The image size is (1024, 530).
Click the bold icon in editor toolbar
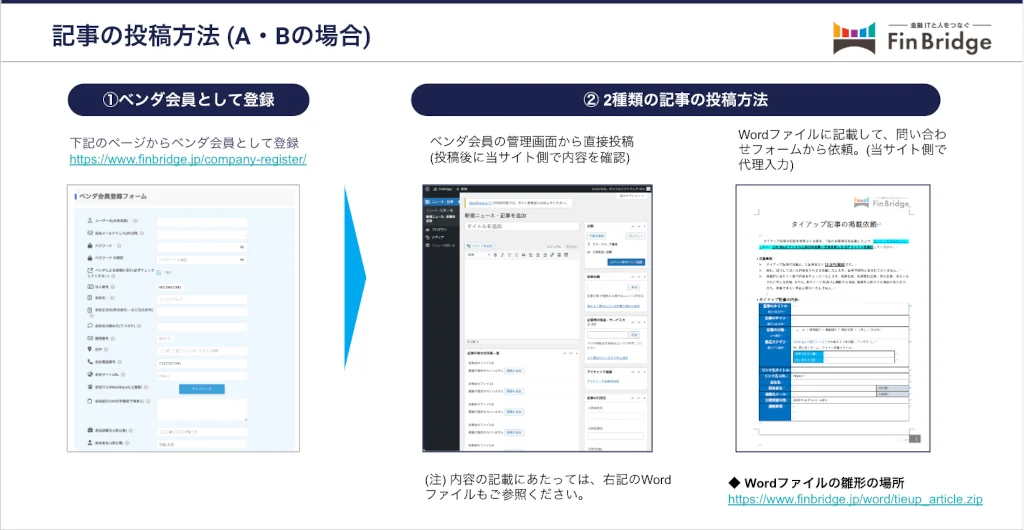coord(494,254)
